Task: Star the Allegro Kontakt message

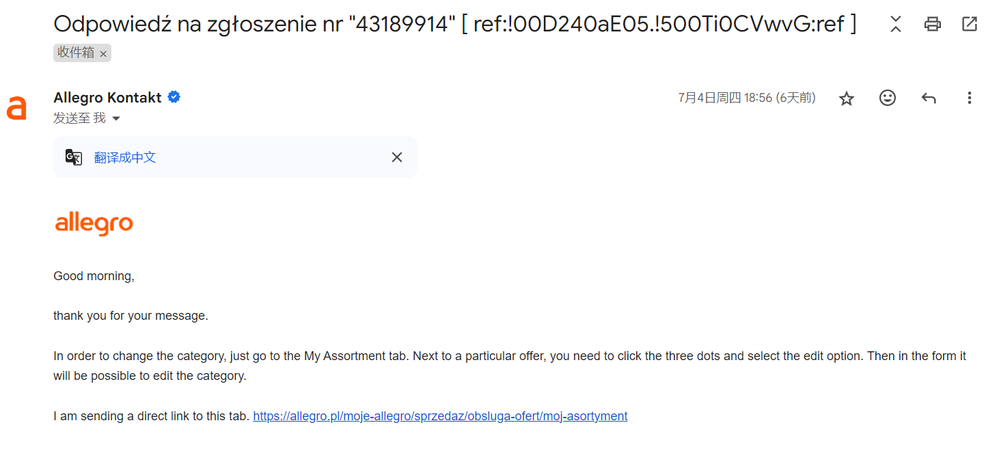Action: point(846,98)
